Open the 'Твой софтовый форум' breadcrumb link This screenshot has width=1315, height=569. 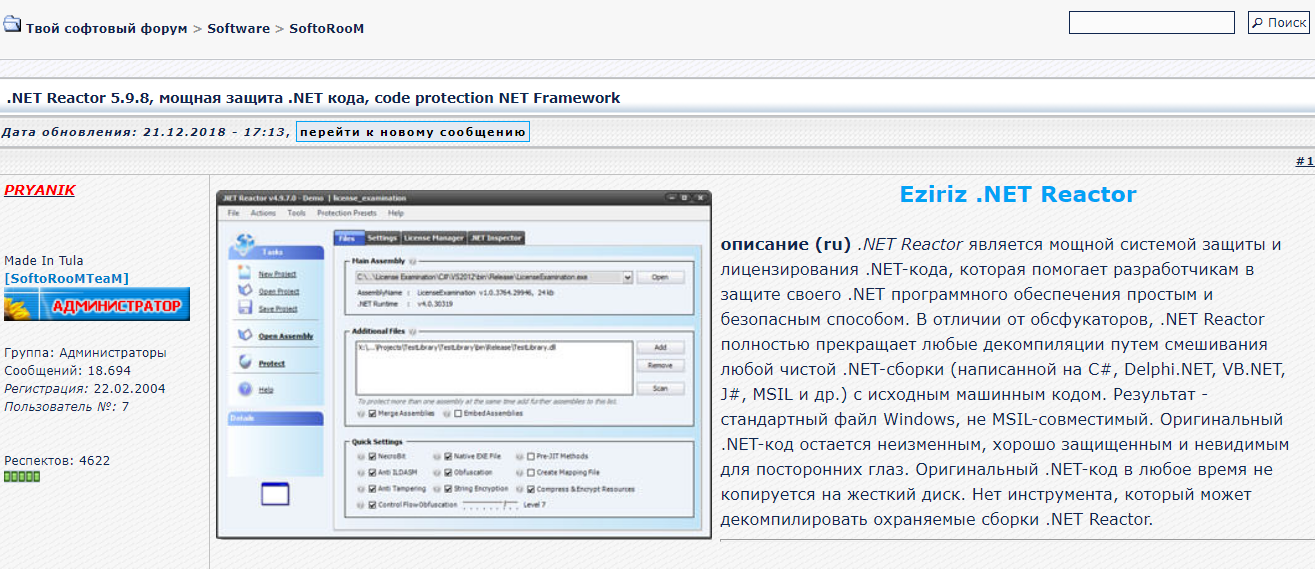pyautogui.click(x=107, y=28)
